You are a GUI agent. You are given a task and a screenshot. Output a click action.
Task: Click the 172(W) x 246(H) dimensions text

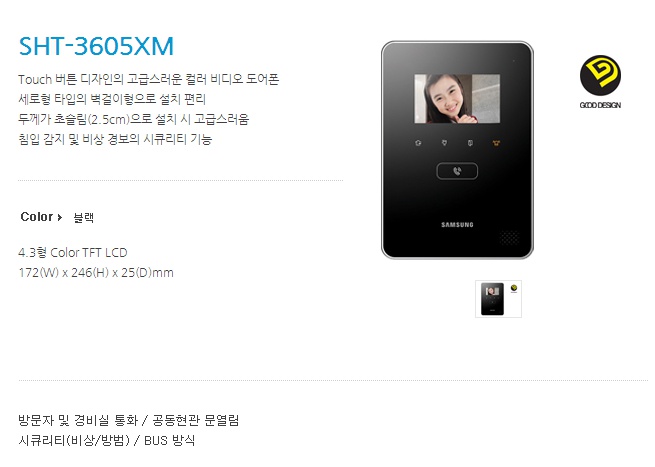point(96,273)
